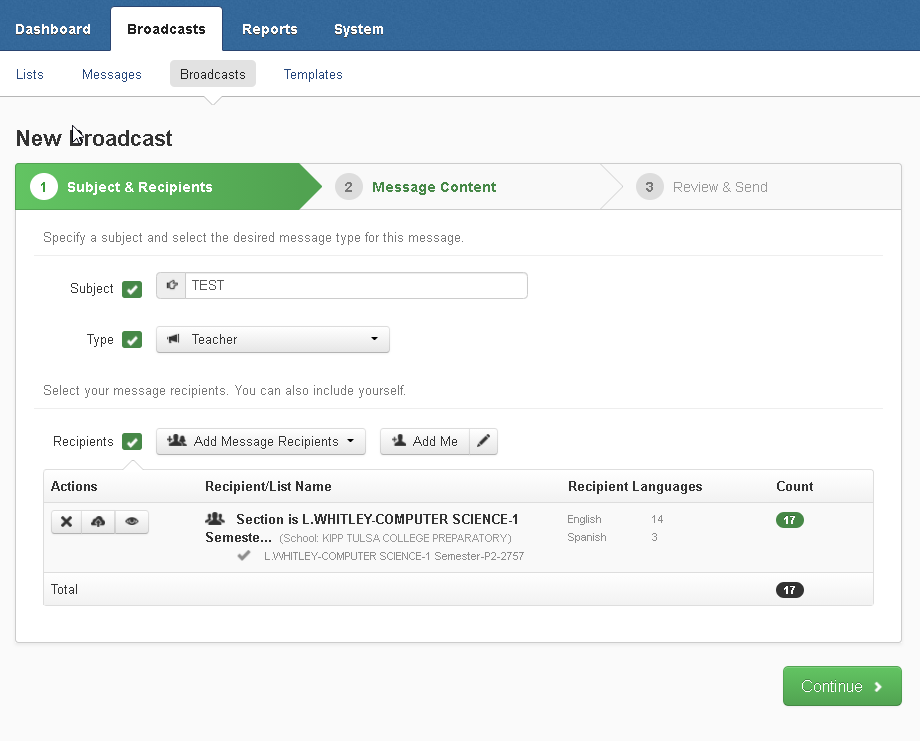Click the Add Me button
Viewport: 920px width, 741px height.
tap(425, 441)
